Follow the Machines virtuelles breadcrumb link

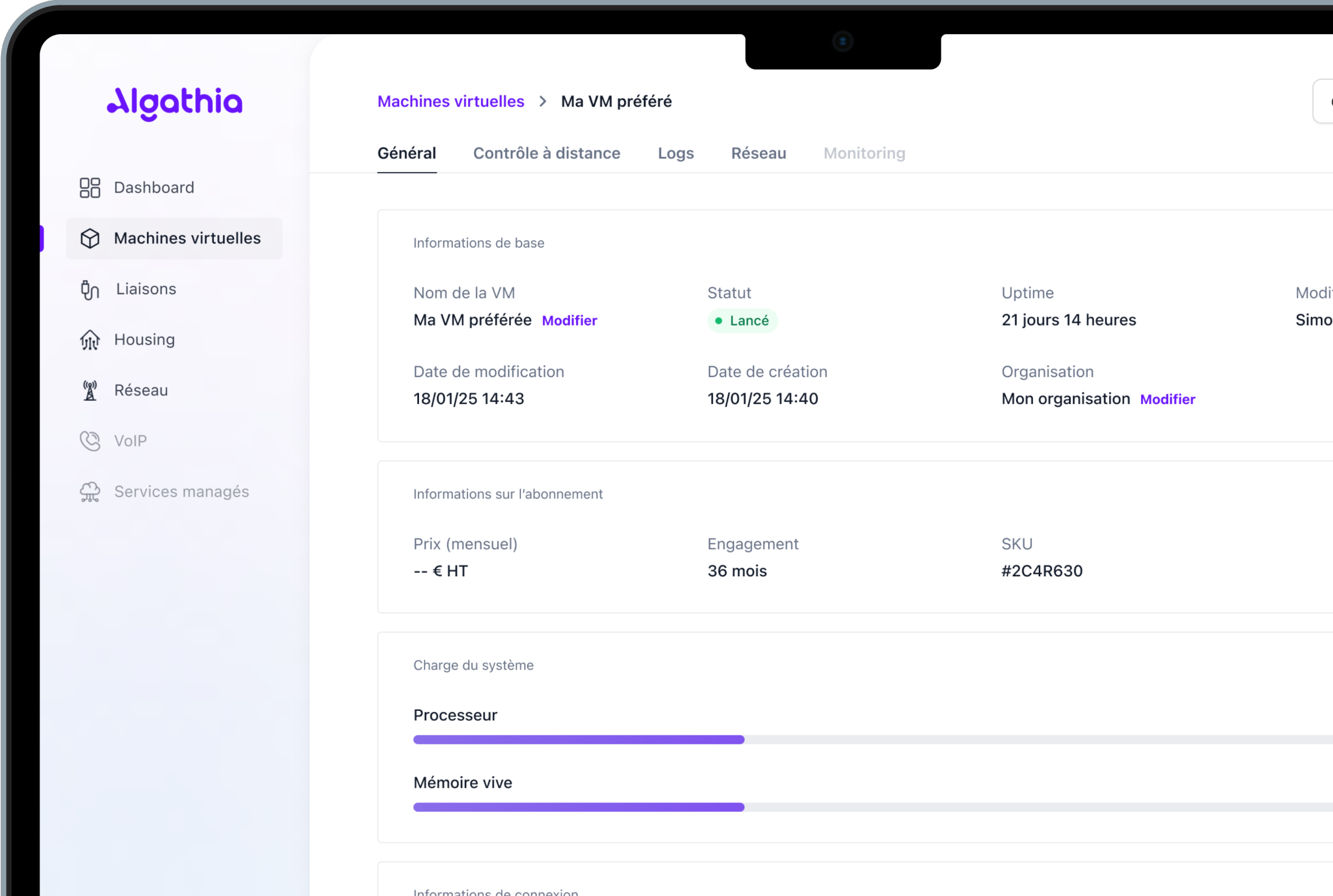(450, 101)
